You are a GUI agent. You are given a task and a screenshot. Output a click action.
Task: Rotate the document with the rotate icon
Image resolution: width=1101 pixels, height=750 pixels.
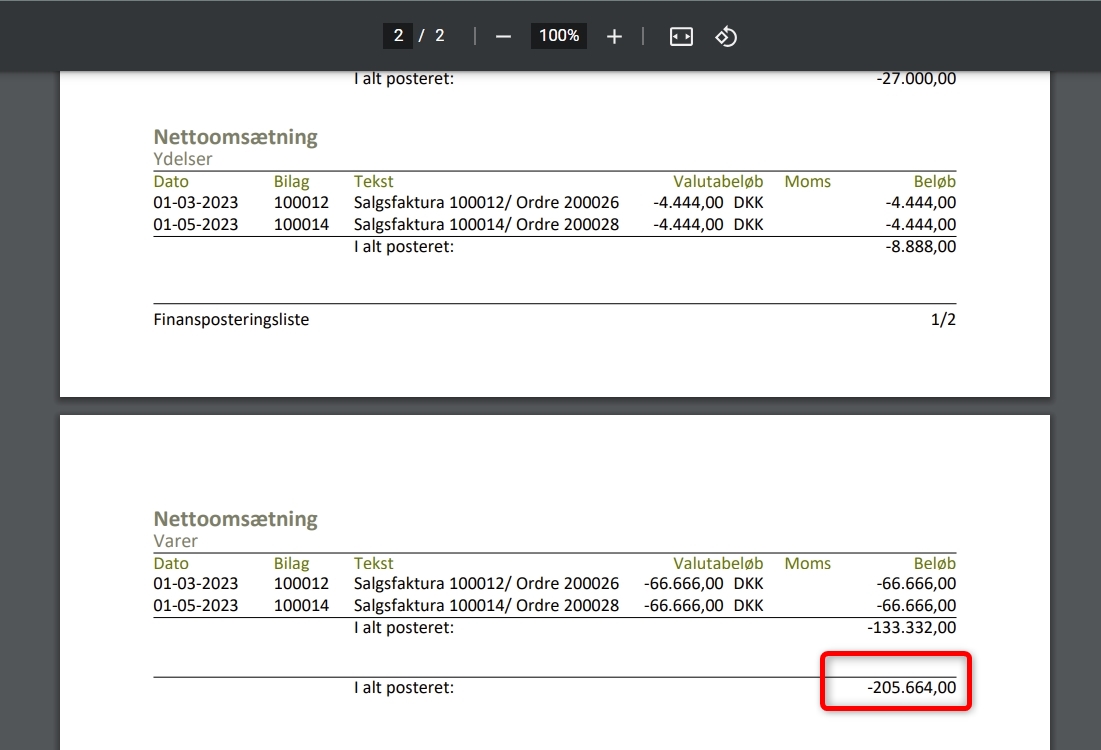(x=726, y=36)
